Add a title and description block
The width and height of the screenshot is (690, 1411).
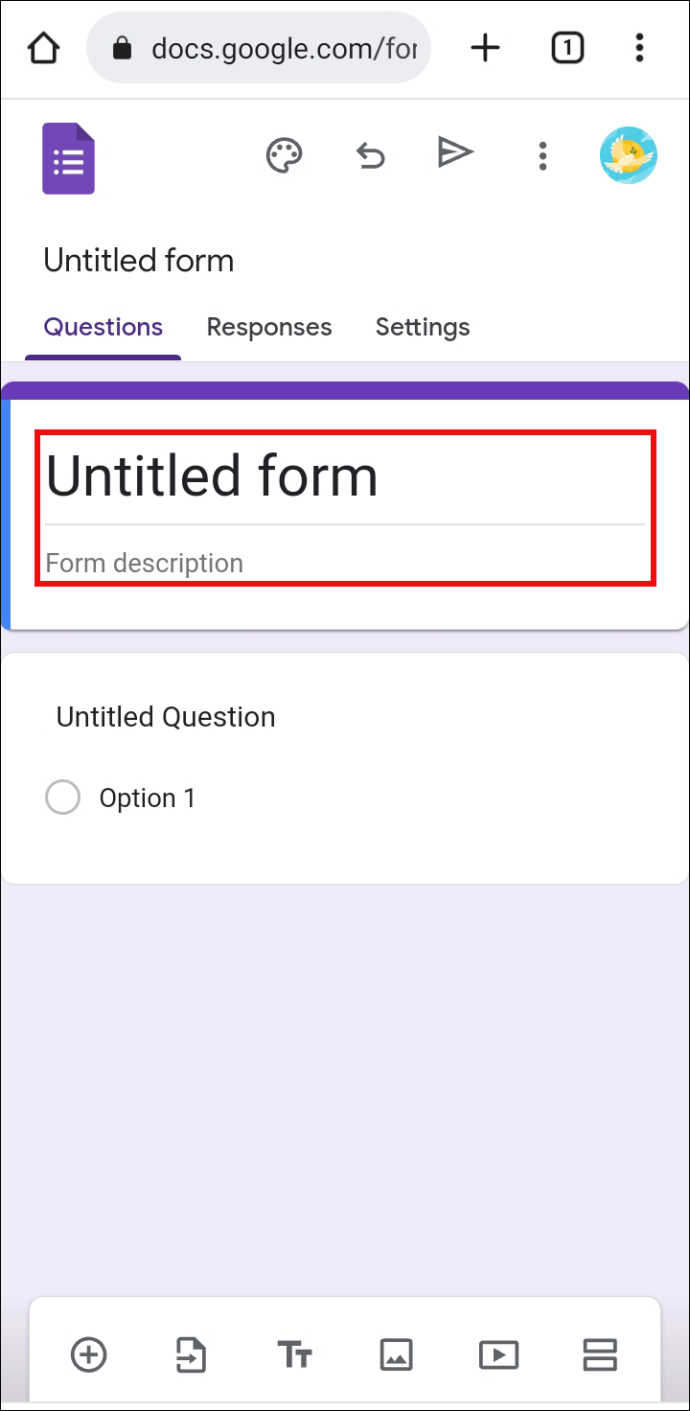pos(295,1355)
